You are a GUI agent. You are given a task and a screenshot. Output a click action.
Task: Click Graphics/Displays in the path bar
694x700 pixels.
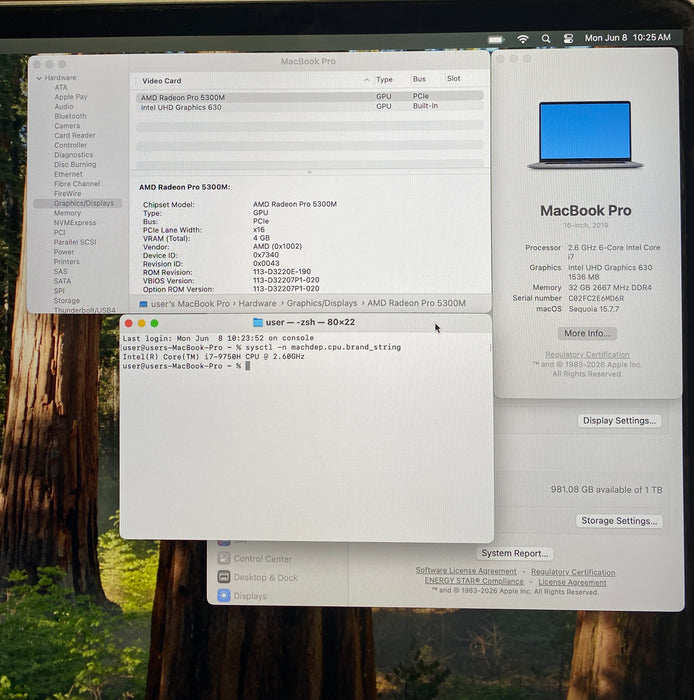321,303
